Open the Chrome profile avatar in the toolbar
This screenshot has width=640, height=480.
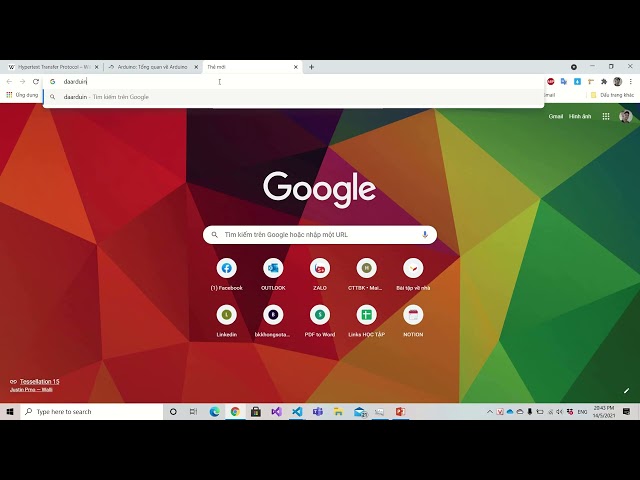pyautogui.click(x=617, y=82)
